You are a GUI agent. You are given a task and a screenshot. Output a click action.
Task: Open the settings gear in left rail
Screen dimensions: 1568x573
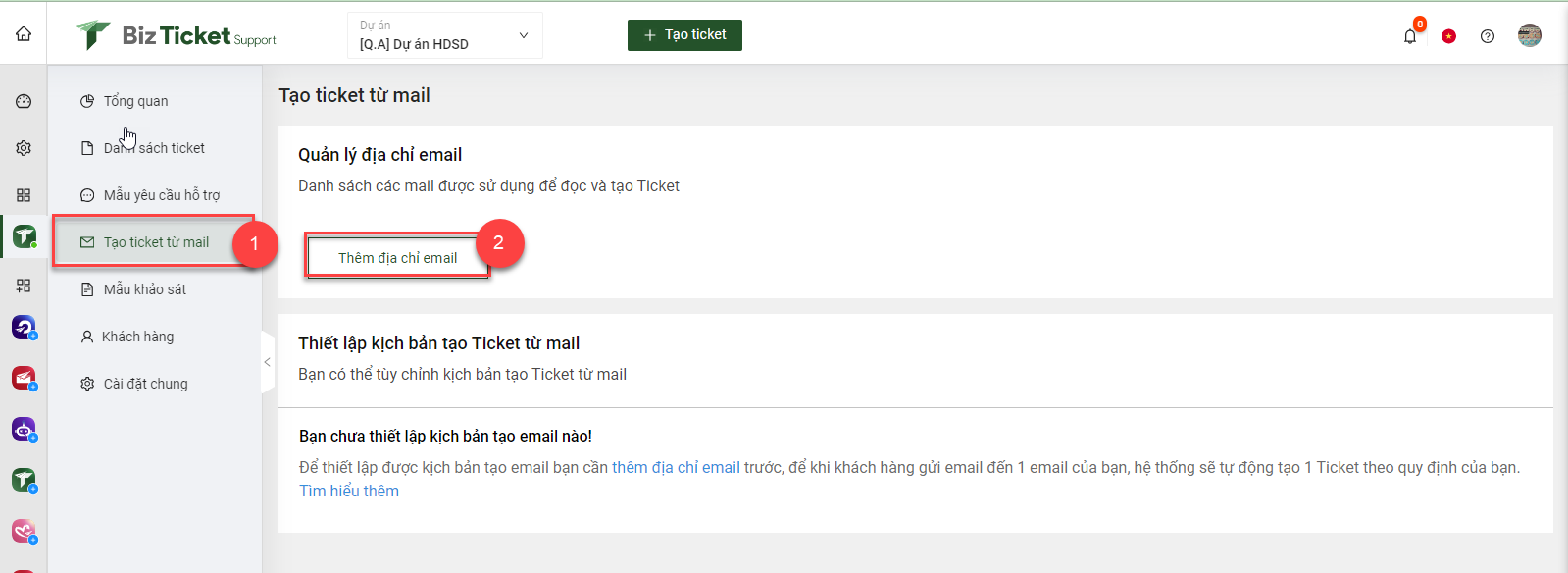(24, 148)
